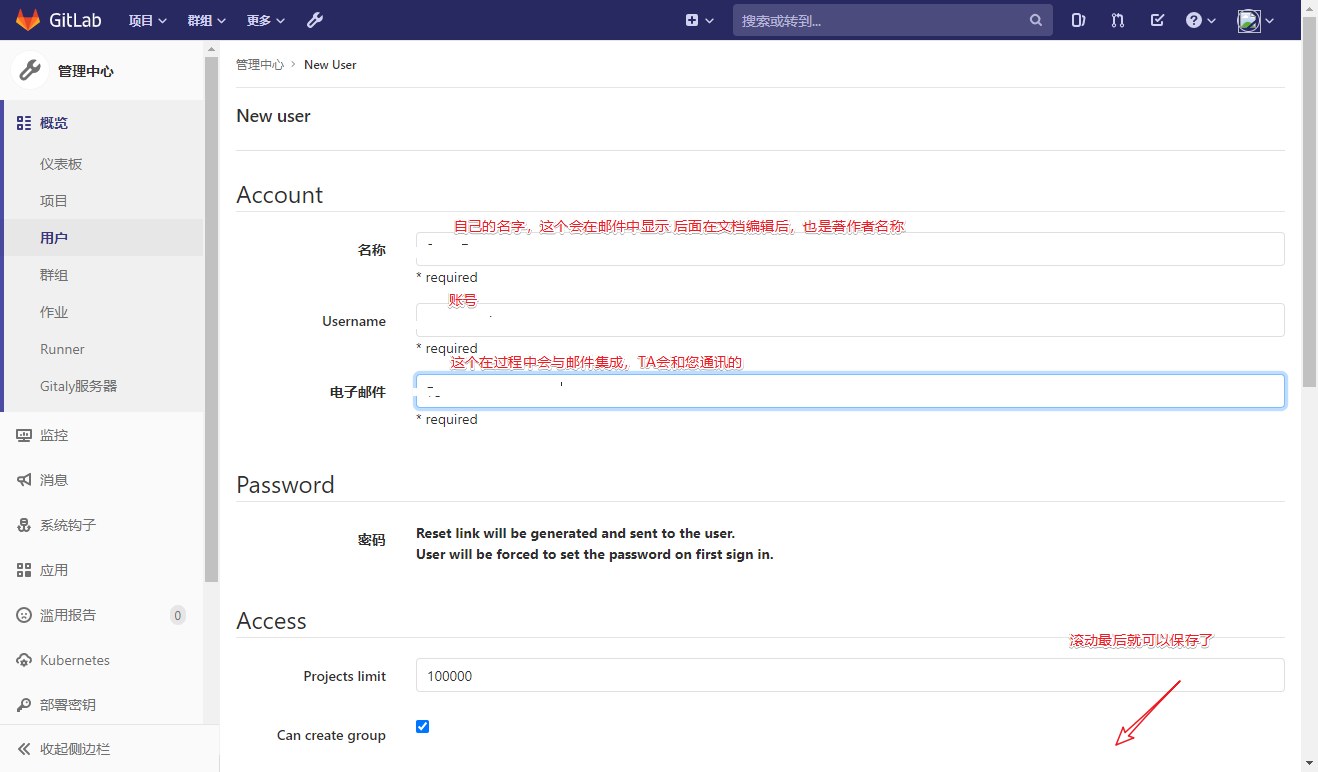Click 管理中心 breadcrumb link
This screenshot has width=1318, height=772.
point(260,64)
